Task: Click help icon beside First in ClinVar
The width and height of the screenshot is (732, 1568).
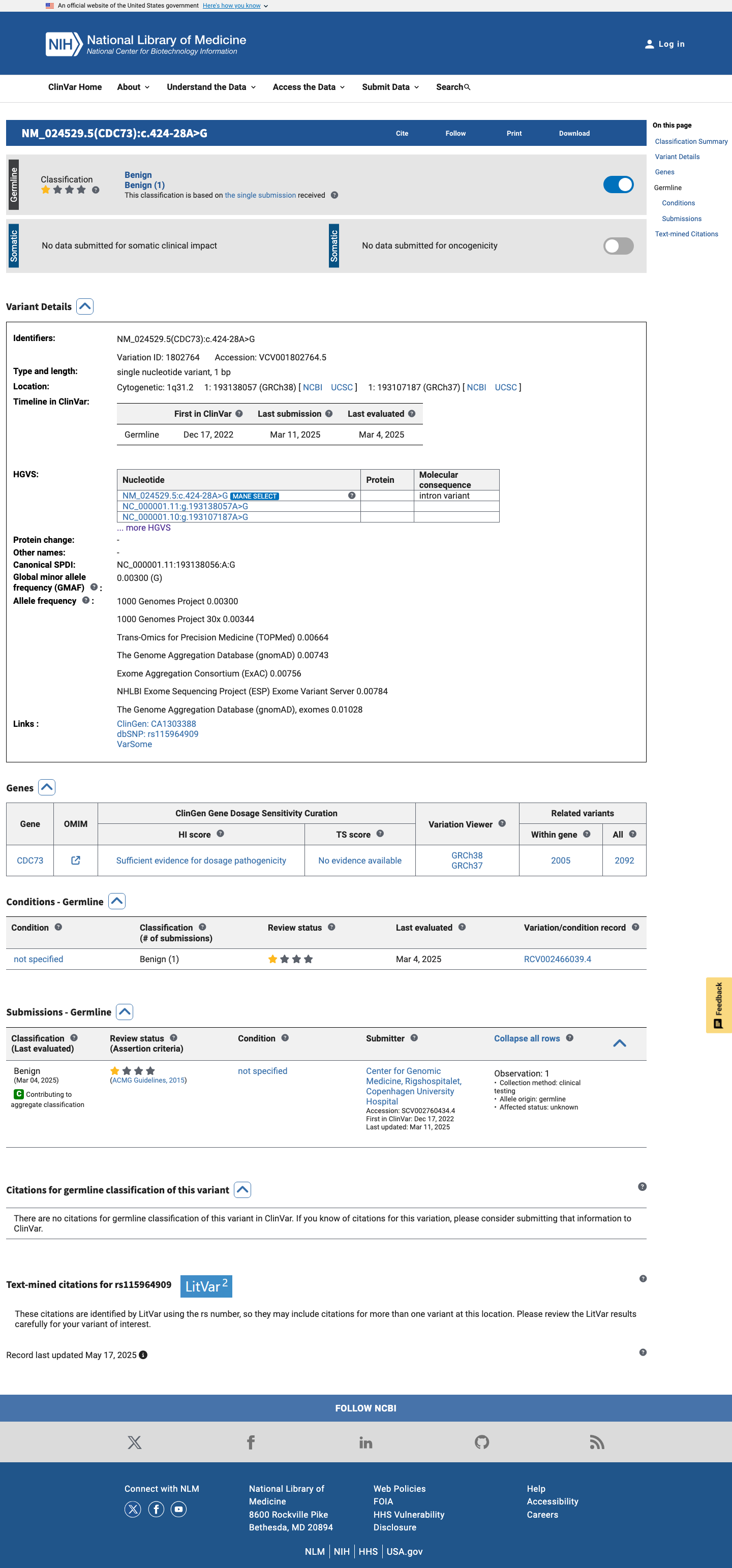Action: click(x=239, y=413)
